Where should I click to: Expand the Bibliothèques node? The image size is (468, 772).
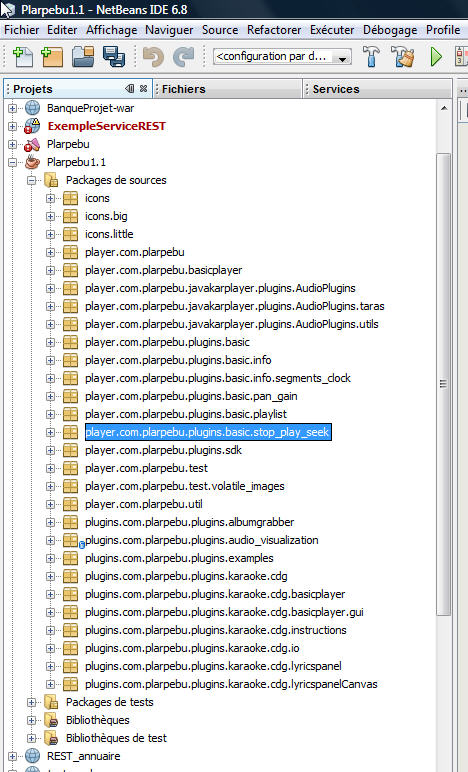pyautogui.click(x=31, y=720)
